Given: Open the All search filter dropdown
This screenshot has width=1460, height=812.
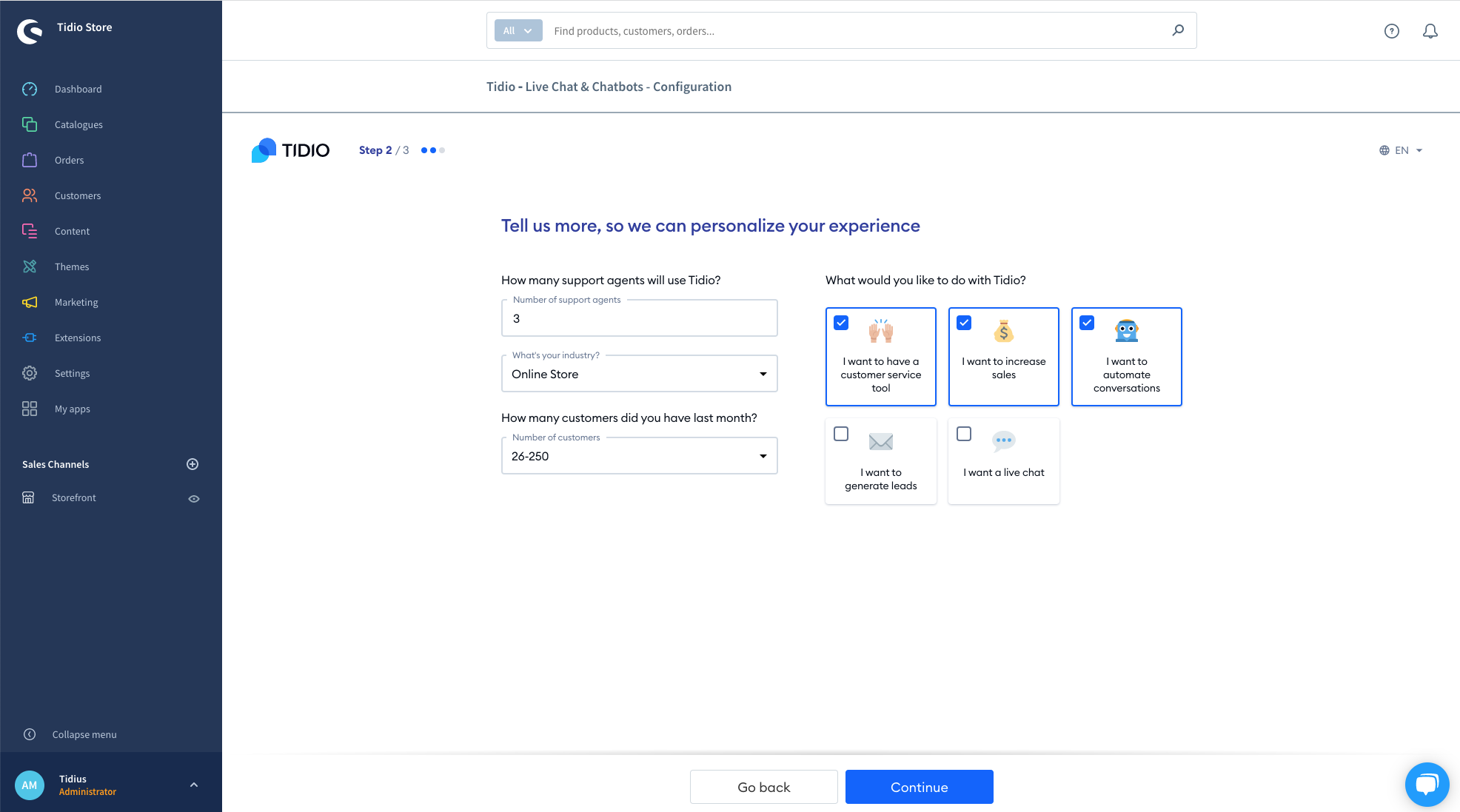Looking at the screenshot, I should tap(518, 30).
